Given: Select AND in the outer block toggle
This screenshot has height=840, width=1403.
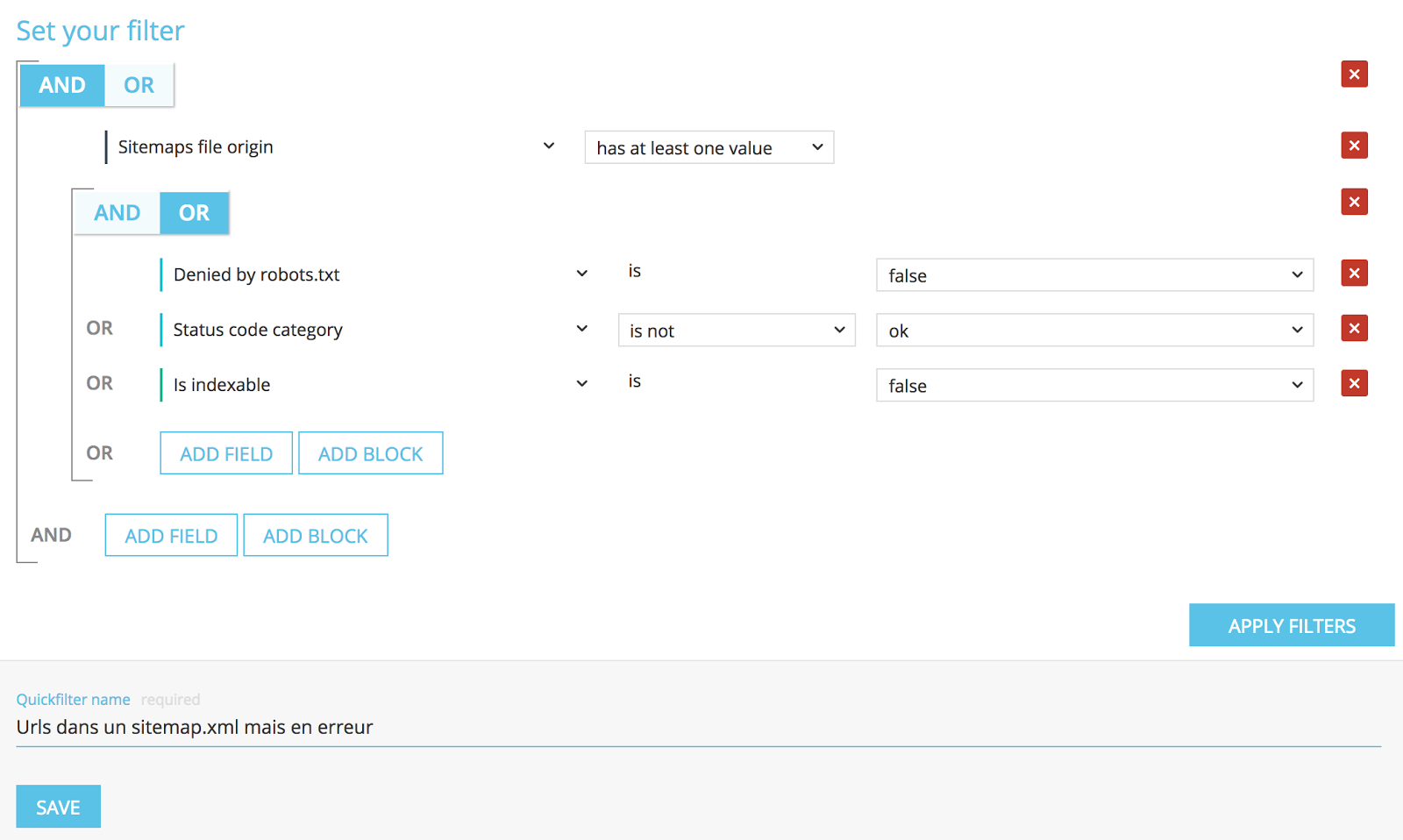Looking at the screenshot, I should coord(62,85).
